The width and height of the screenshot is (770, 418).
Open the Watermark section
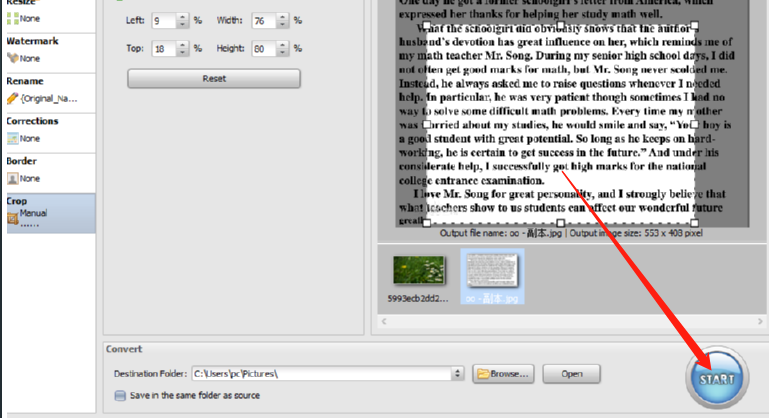click(x=51, y=53)
